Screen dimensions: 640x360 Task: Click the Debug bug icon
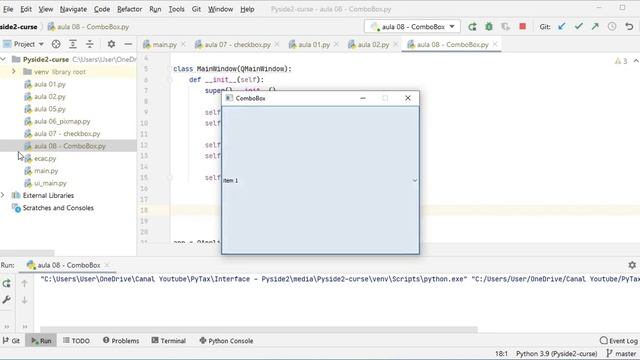tap(489, 27)
